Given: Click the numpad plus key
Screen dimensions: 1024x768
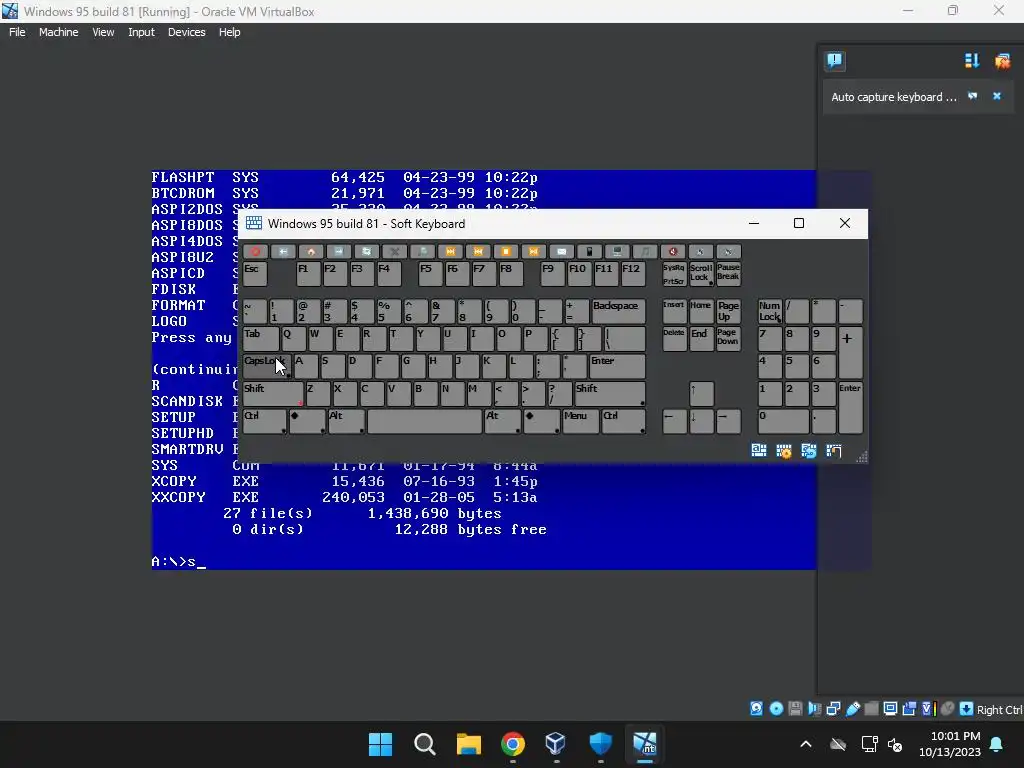Looking at the screenshot, I should coord(850,353).
